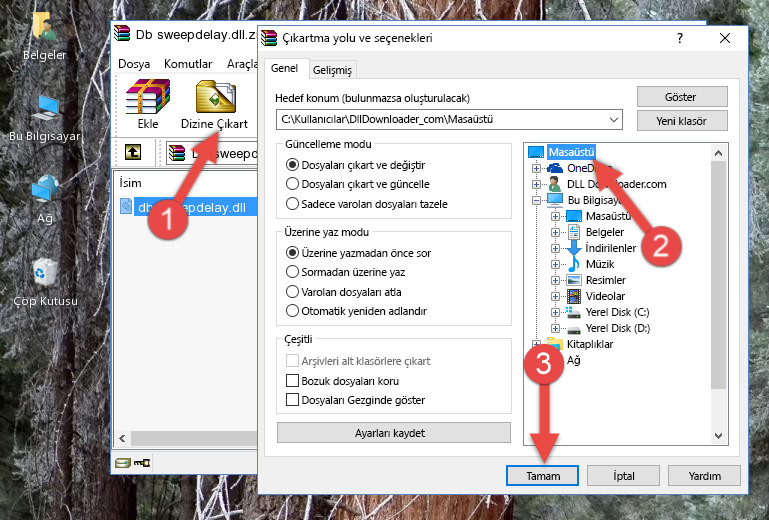
Task: Cancel with the İptal button
Action: pos(623,476)
